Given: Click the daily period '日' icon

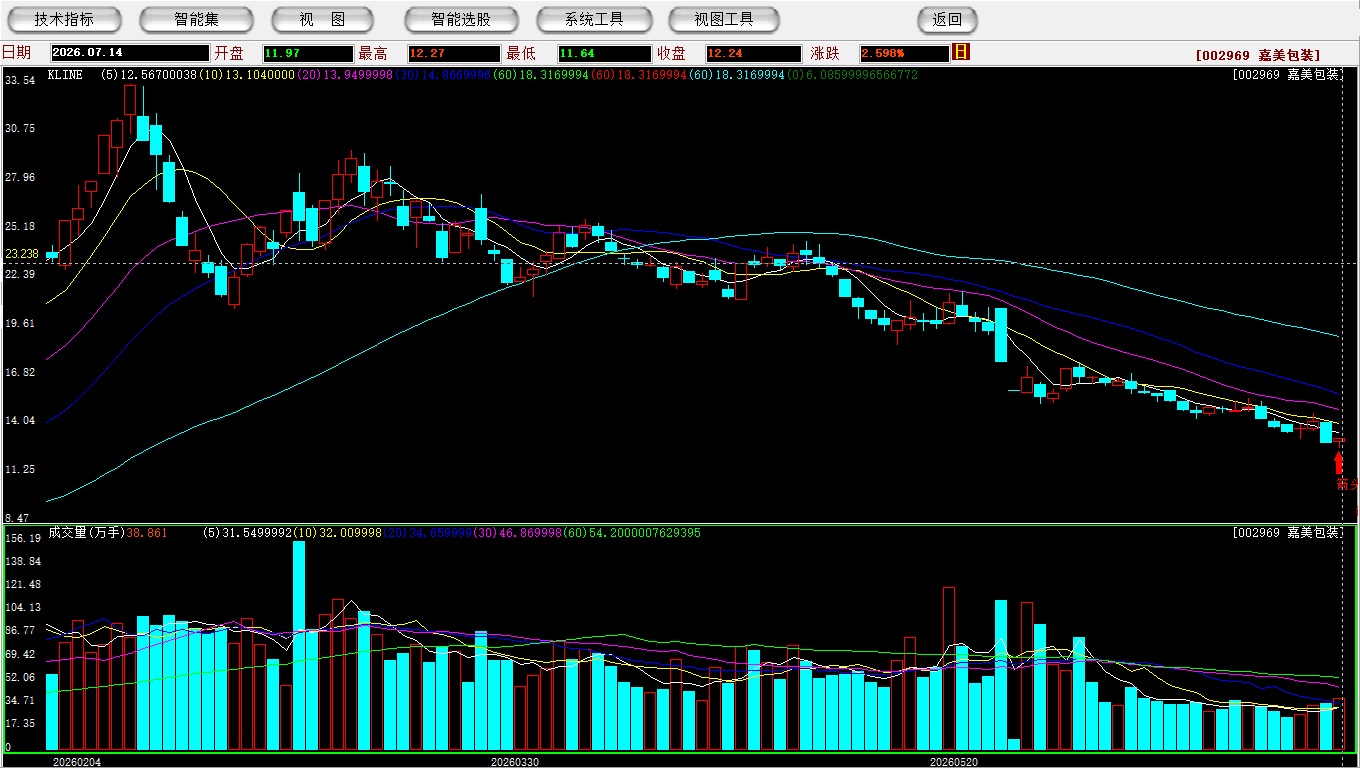Looking at the screenshot, I should pos(961,52).
